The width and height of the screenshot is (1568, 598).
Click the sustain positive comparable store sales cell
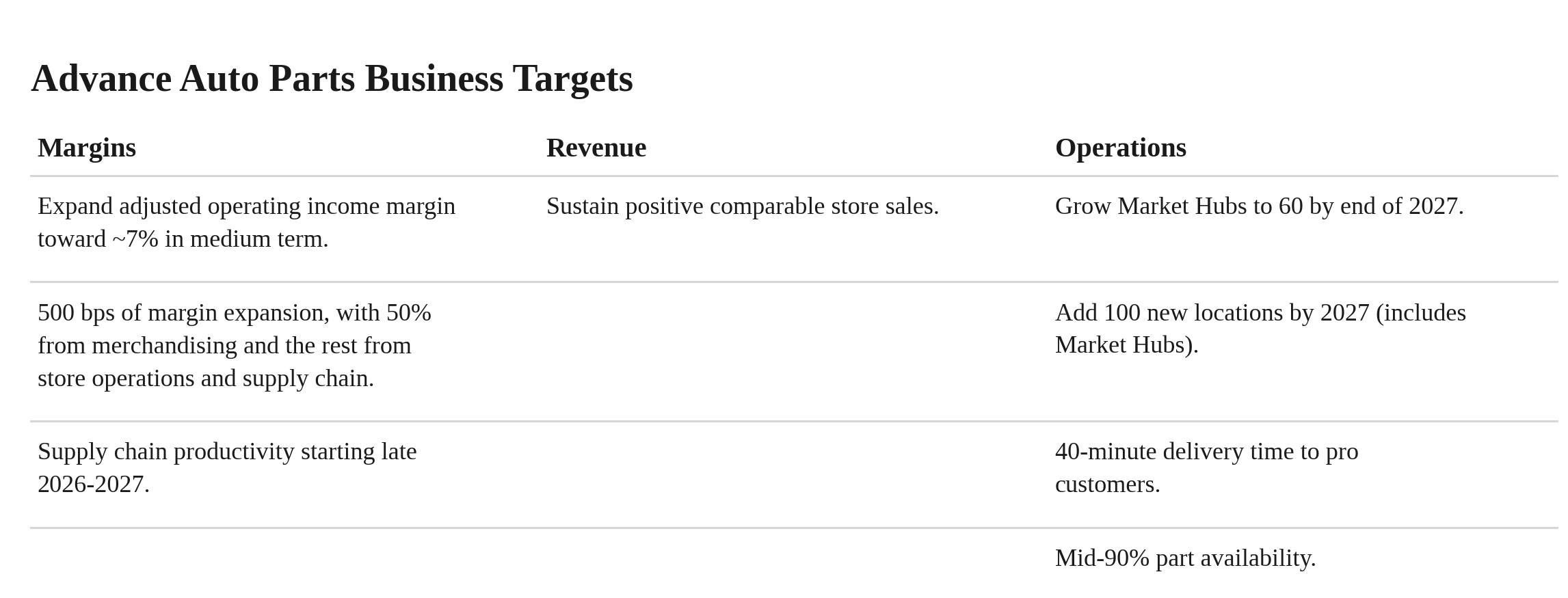793,229
